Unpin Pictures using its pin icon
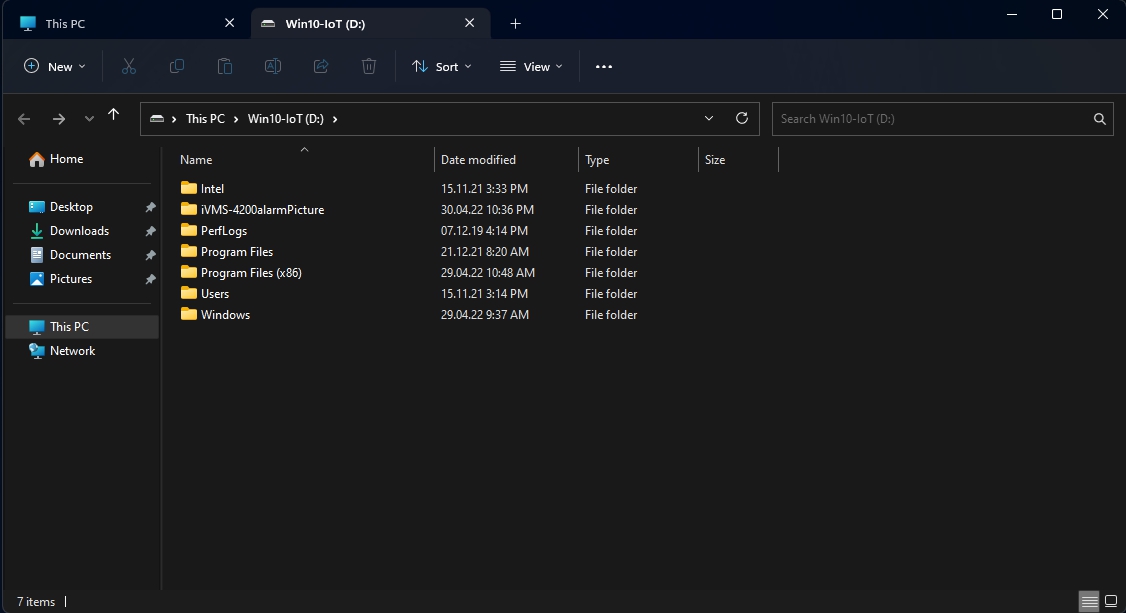The width and height of the screenshot is (1126, 613). 150,279
